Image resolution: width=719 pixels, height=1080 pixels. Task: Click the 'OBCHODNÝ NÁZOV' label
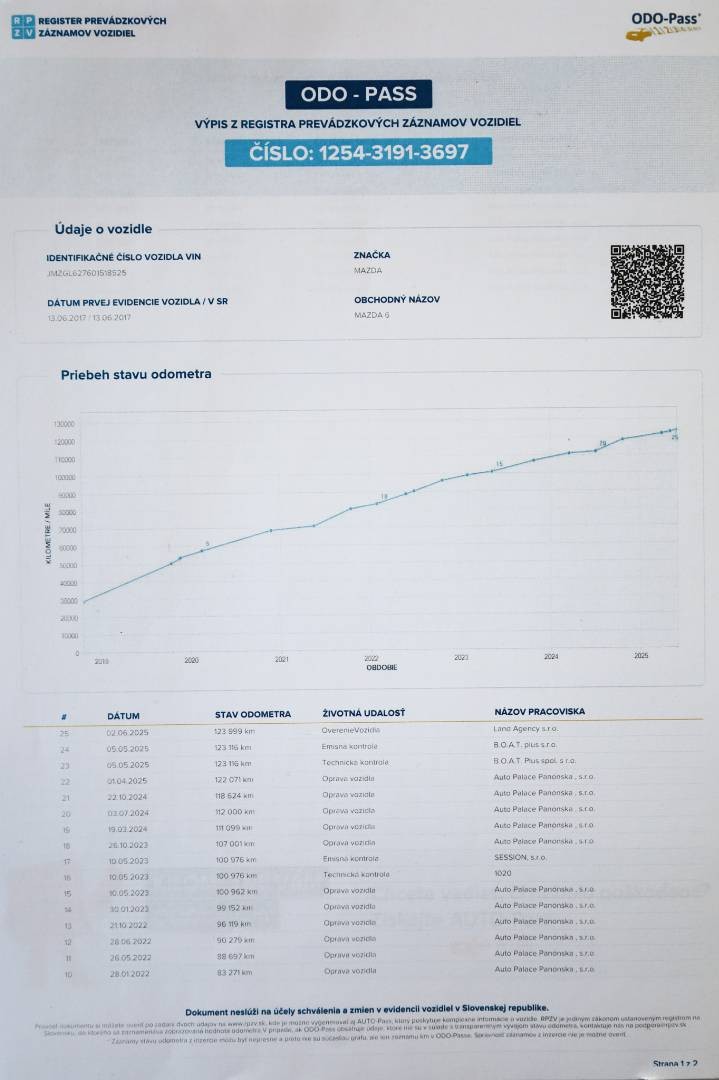(397, 300)
